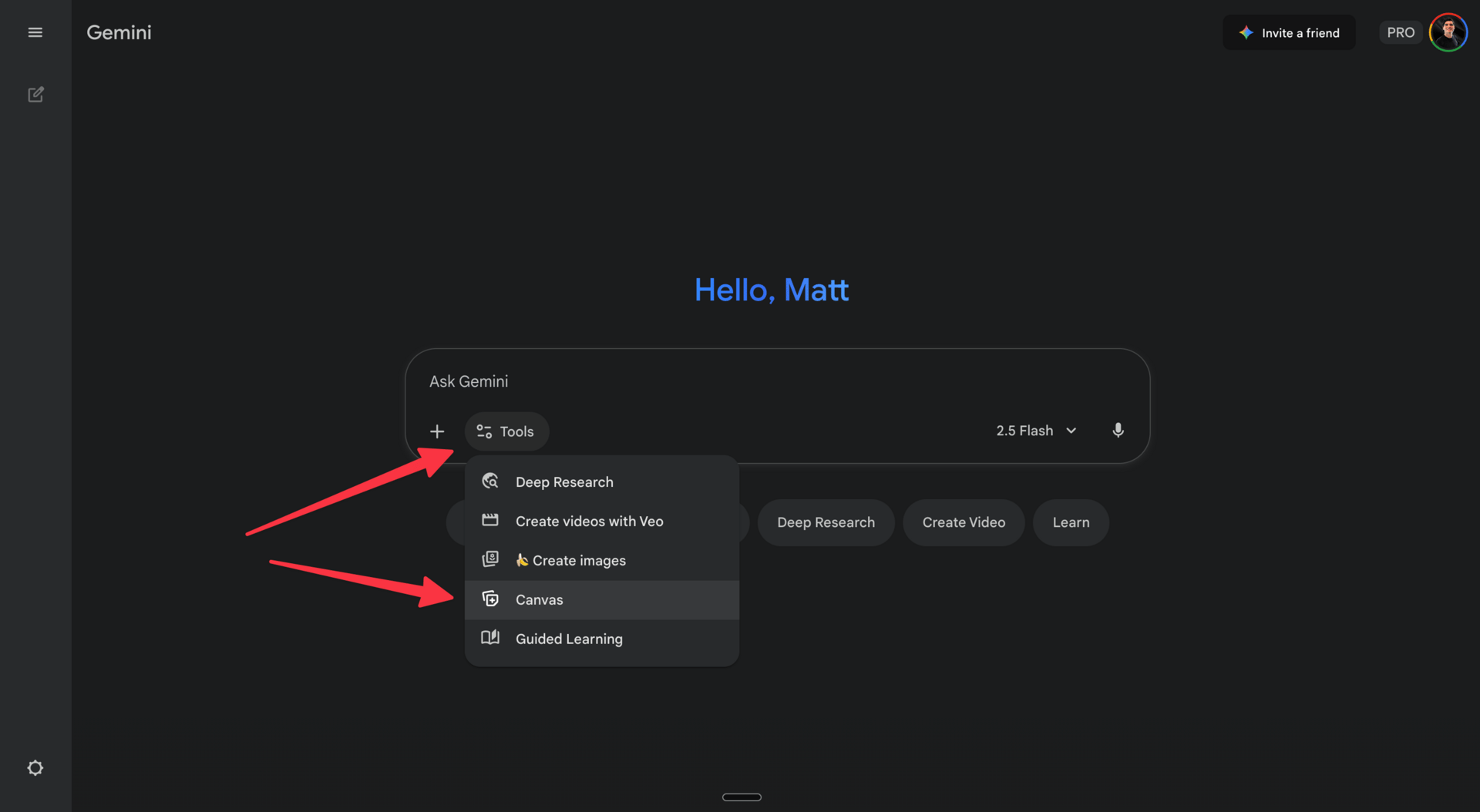Click the Create Video suggestion chip
1480x812 pixels.
(x=964, y=522)
